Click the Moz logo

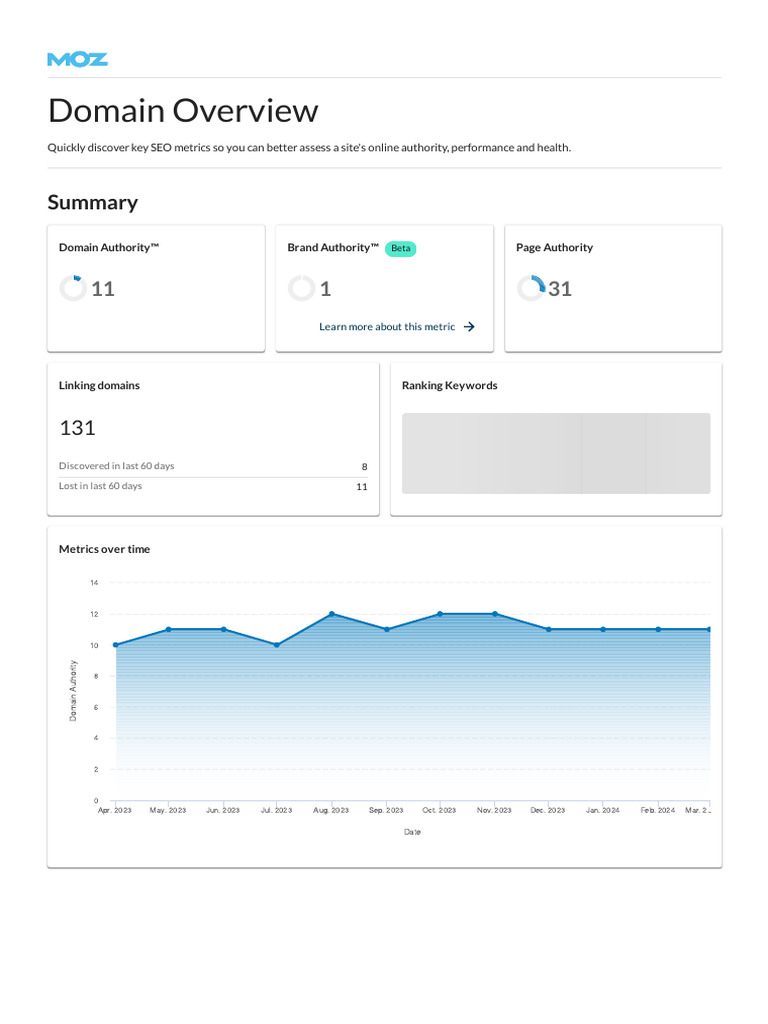(x=77, y=59)
